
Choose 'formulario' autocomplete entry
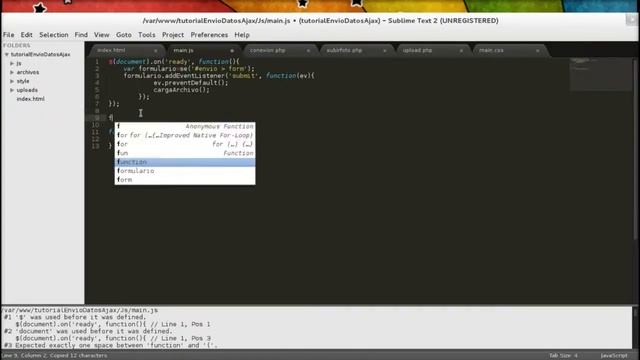pyautogui.click(x=185, y=171)
